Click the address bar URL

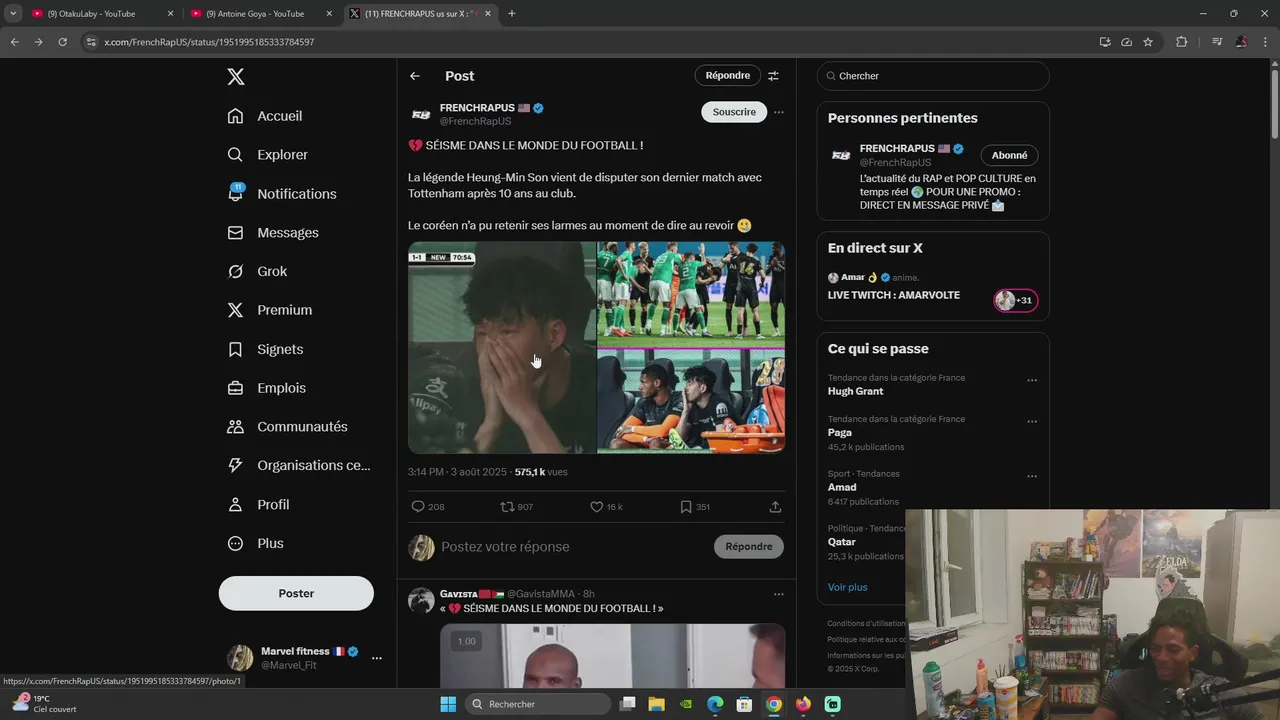[209, 42]
